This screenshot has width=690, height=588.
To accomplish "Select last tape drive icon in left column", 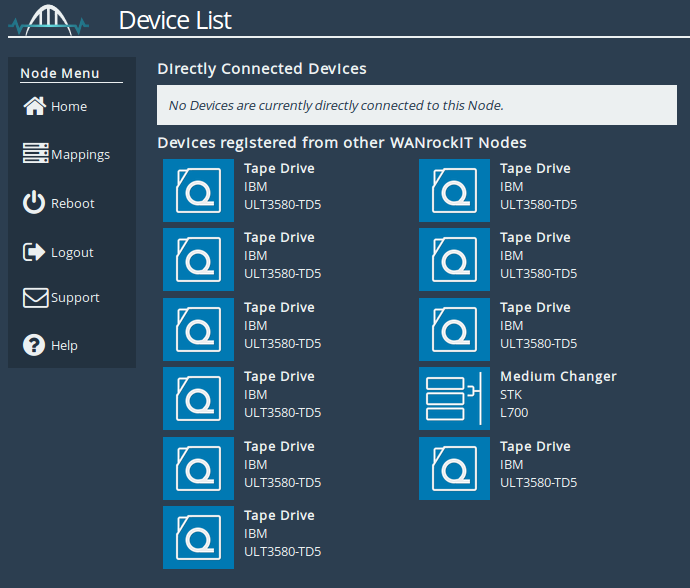I will coord(198,537).
